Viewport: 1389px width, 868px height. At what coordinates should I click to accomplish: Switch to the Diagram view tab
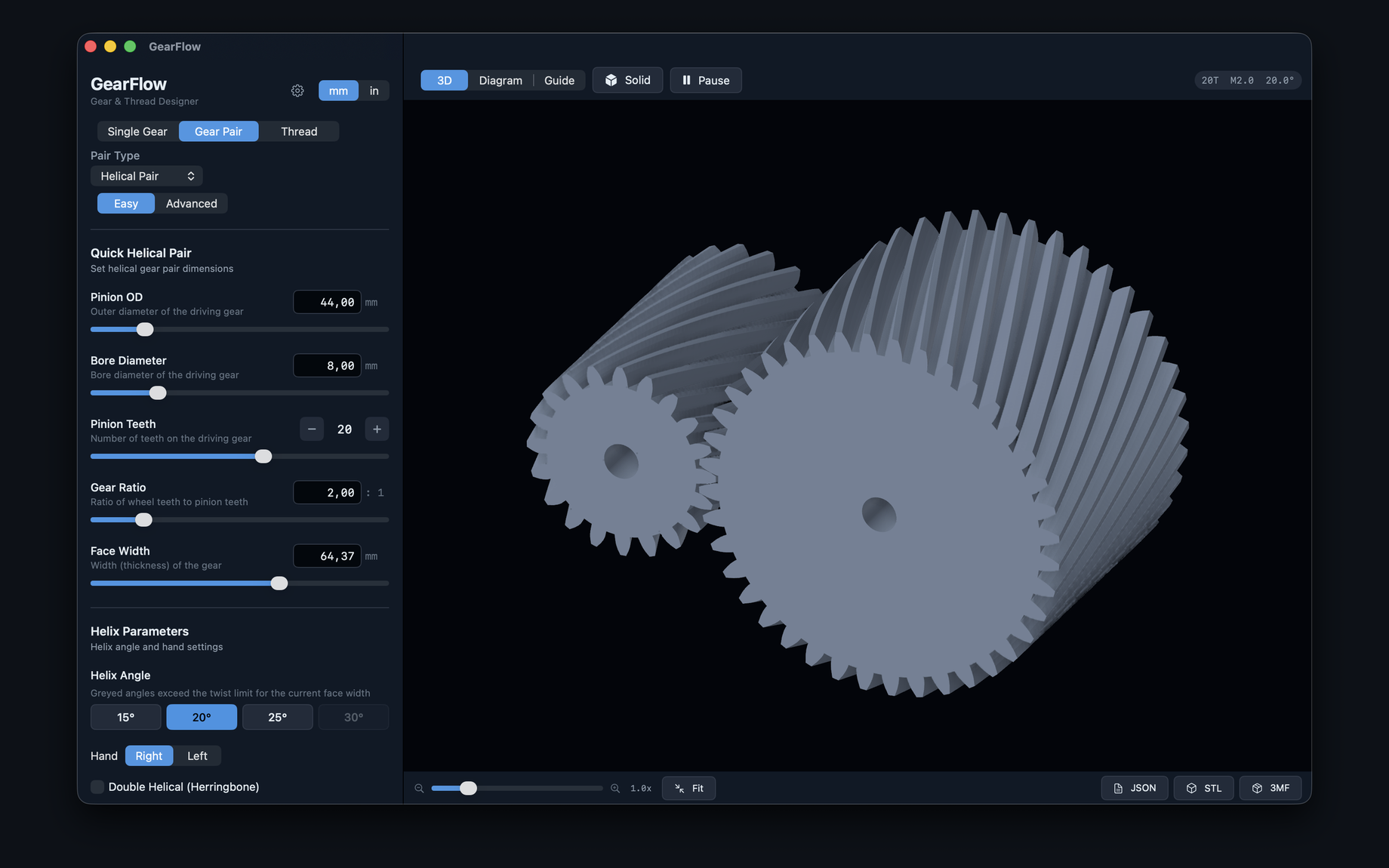click(500, 80)
